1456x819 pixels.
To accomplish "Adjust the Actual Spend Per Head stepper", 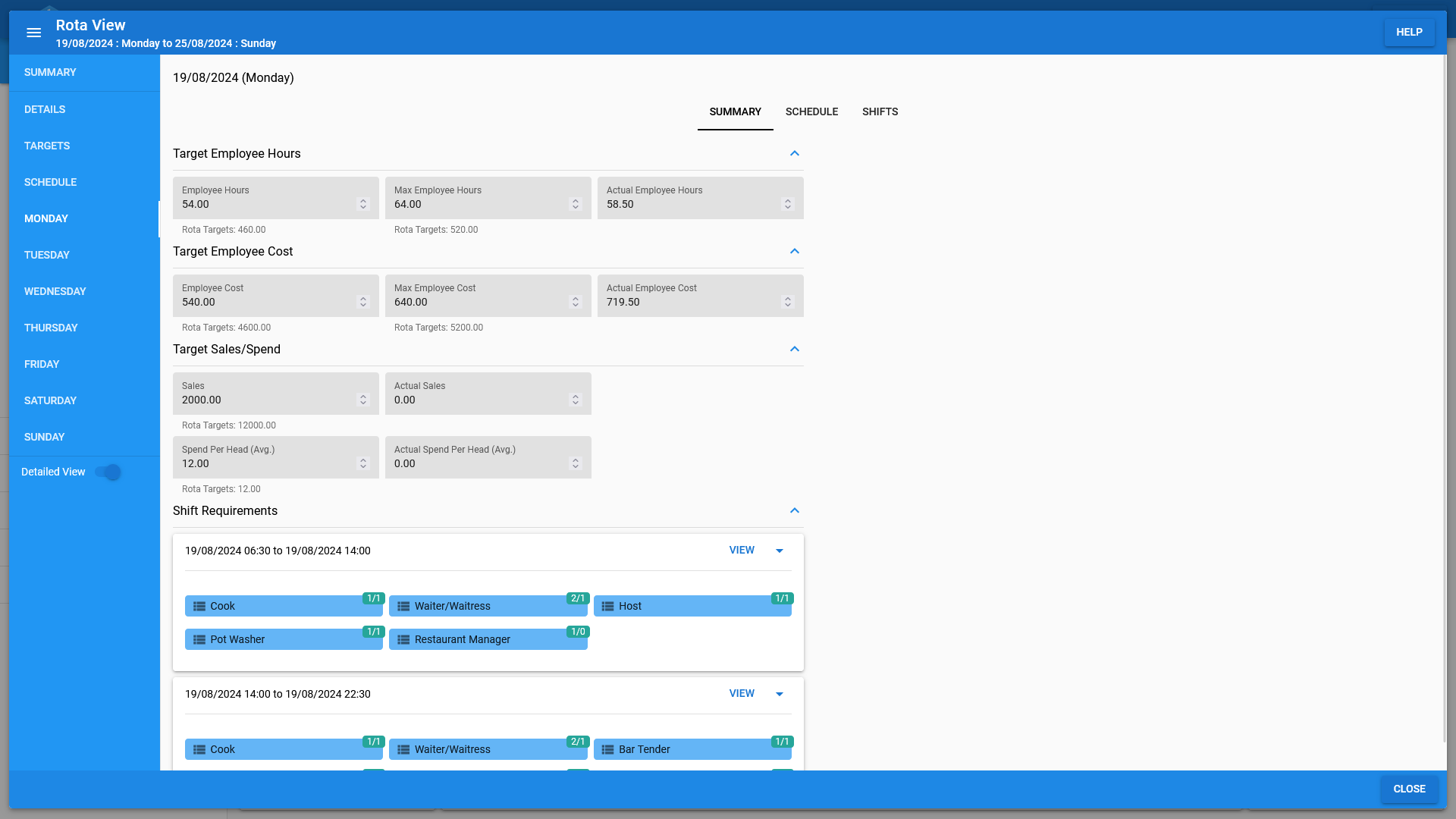I will pyautogui.click(x=576, y=463).
